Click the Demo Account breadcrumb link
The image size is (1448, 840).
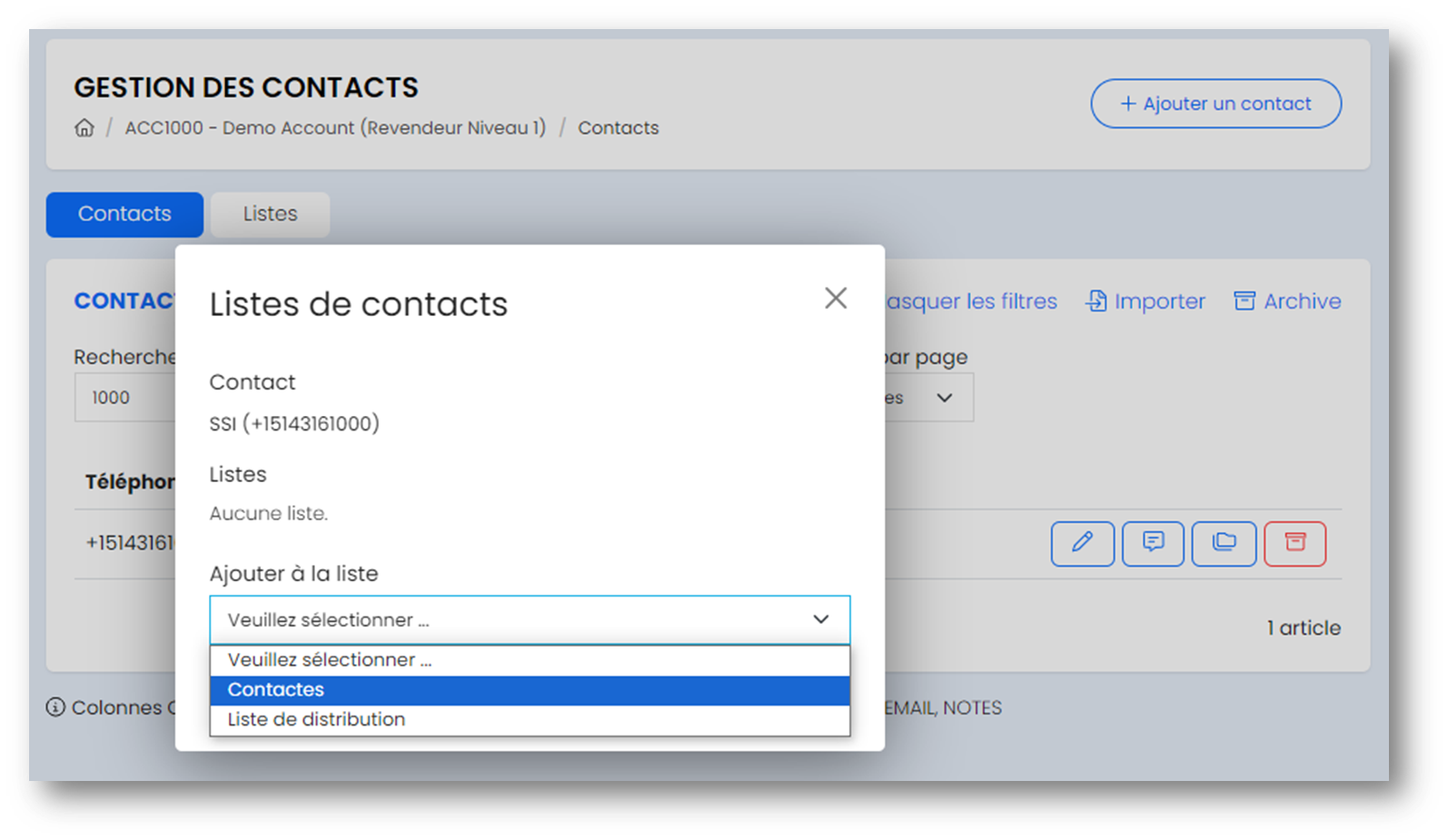(335, 128)
